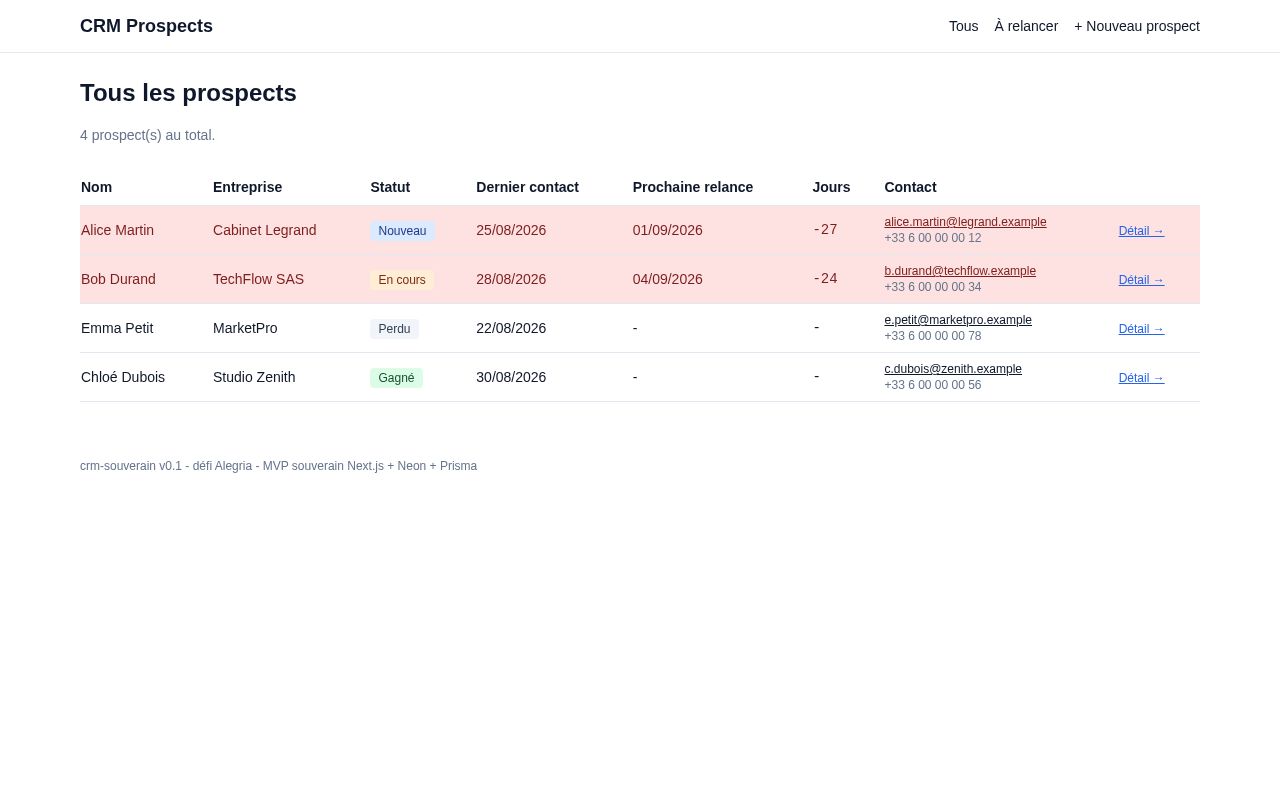Click company TechFlow SAS
The height and width of the screenshot is (800, 1280).
pyautogui.click(x=258, y=279)
